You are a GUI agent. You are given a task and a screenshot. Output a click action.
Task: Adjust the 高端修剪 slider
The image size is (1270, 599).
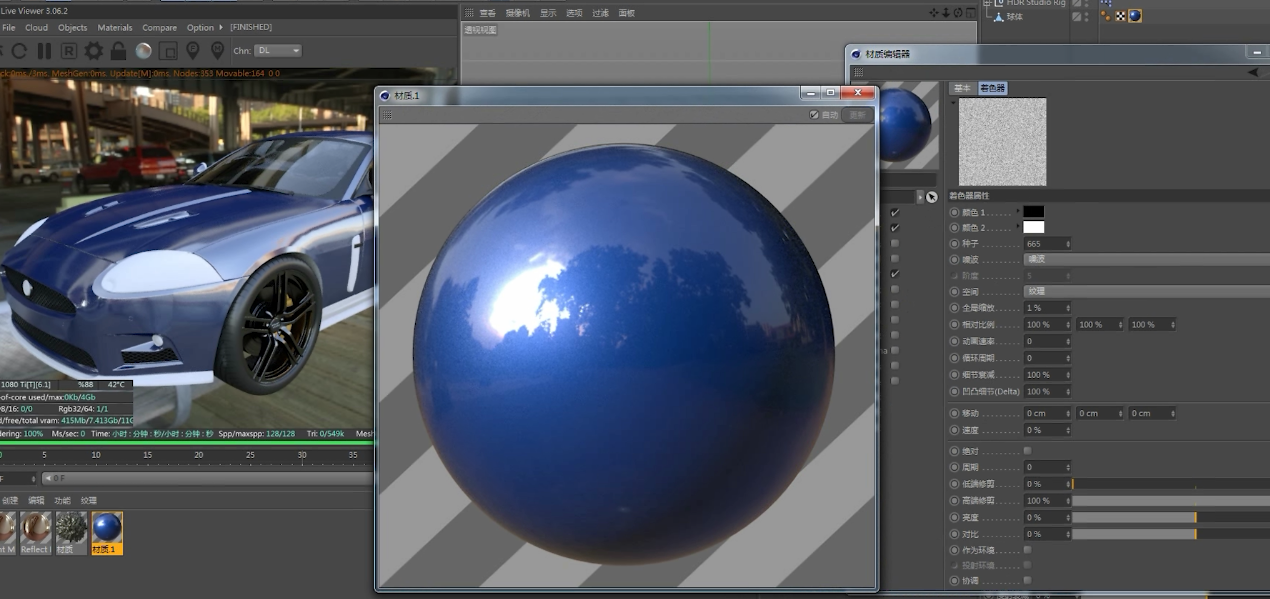tap(1171, 500)
